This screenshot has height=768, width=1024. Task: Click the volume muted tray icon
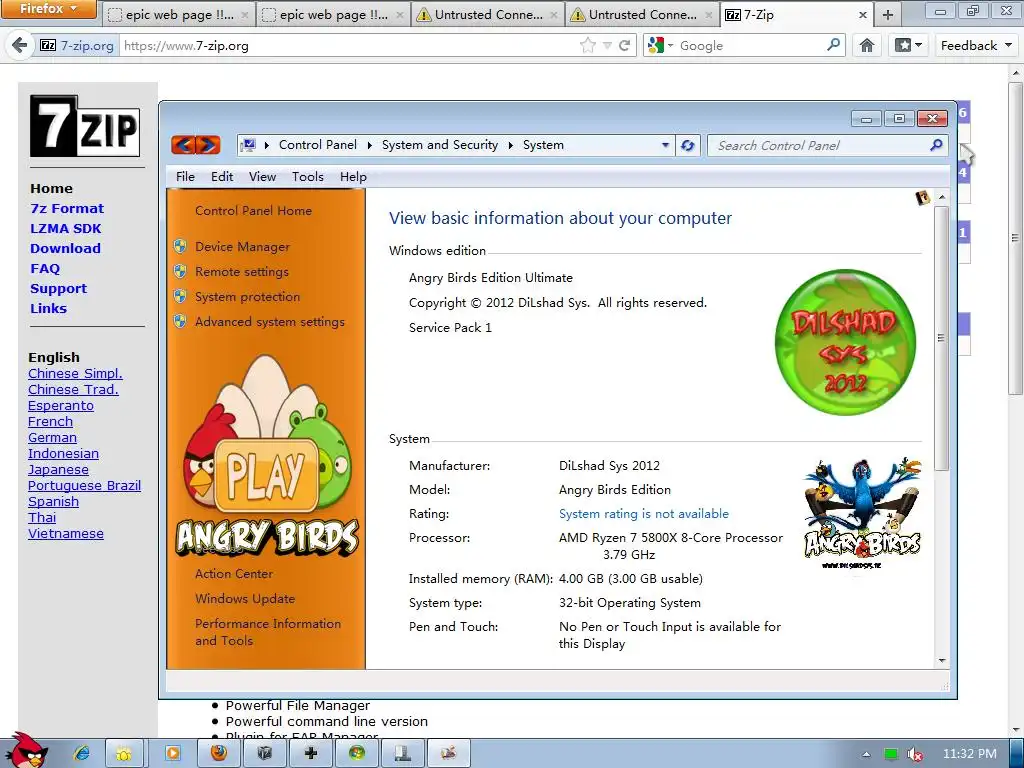pyautogui.click(x=914, y=754)
